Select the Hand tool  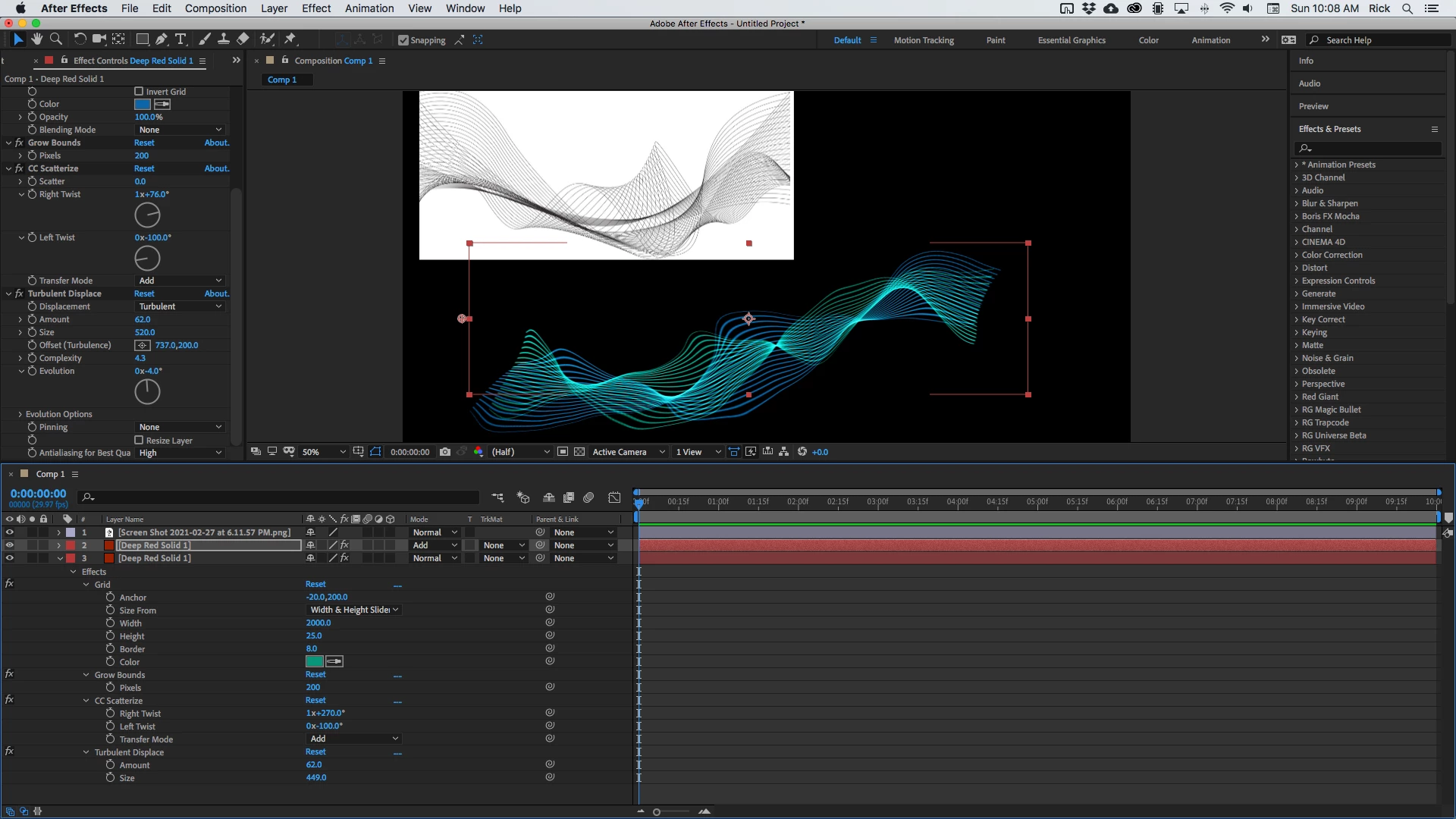[36, 39]
